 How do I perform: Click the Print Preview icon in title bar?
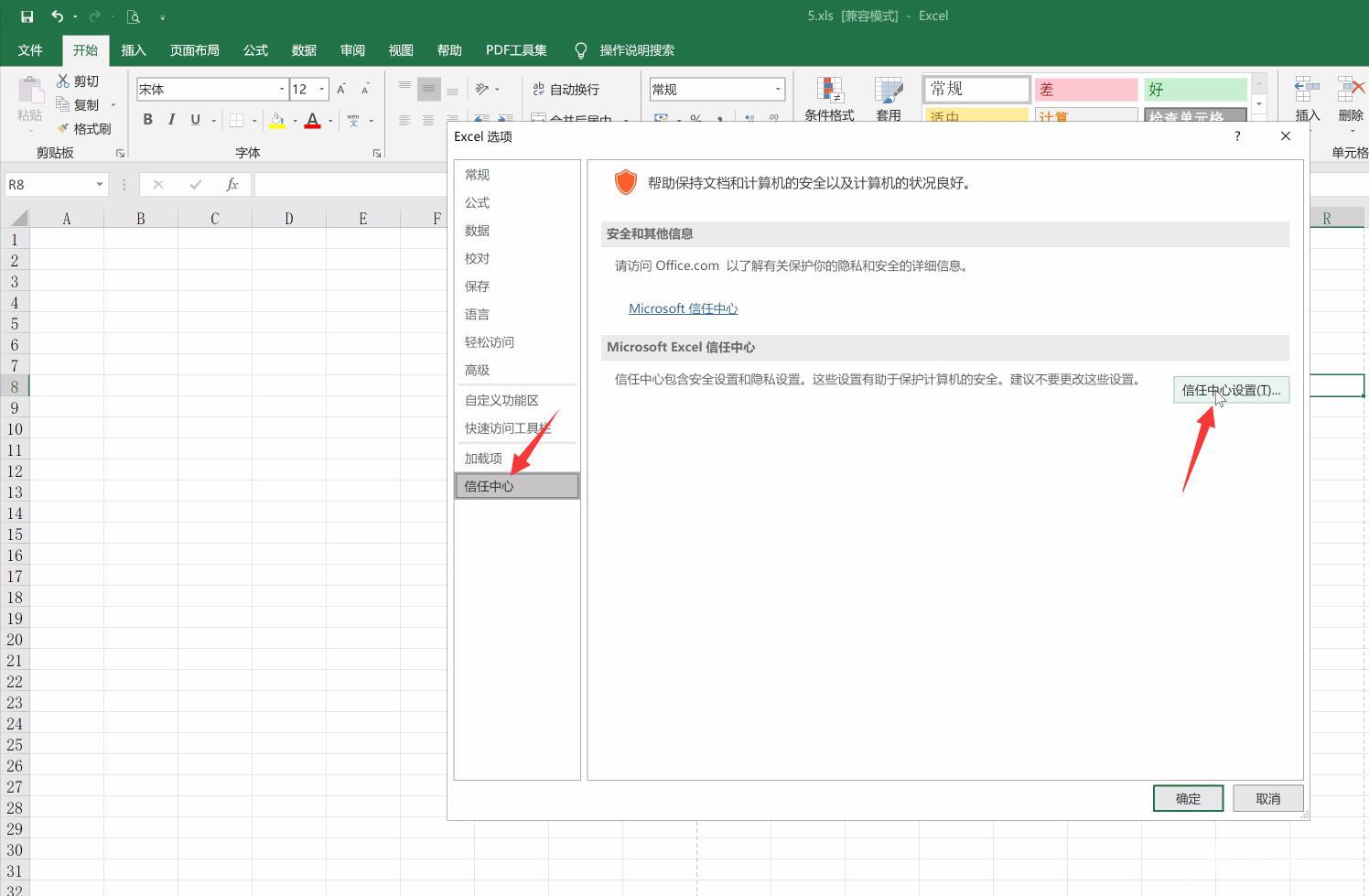(134, 16)
